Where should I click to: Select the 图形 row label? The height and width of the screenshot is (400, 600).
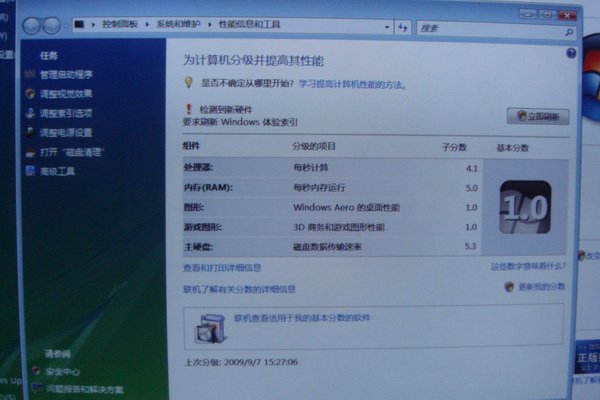(x=194, y=207)
